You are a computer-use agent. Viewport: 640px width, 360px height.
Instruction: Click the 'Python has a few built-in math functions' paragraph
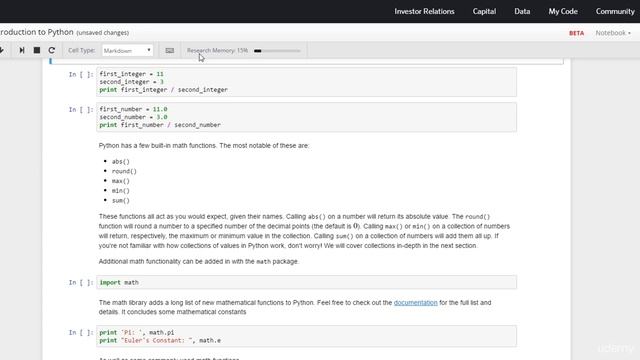point(204,146)
